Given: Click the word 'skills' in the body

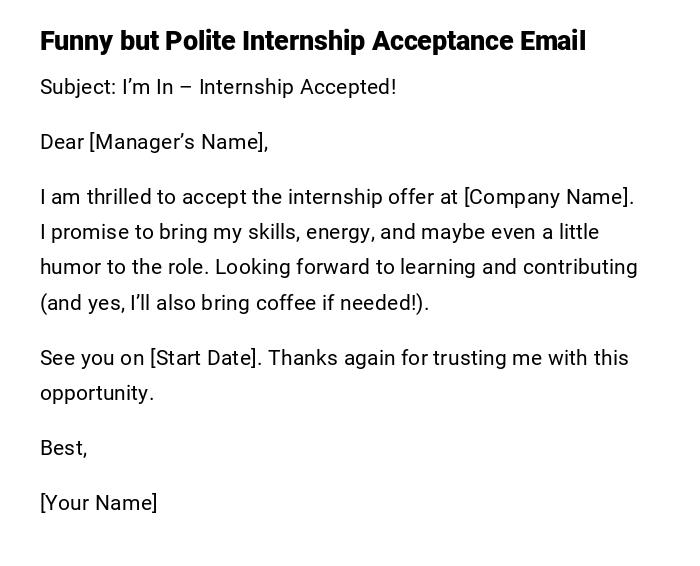Looking at the screenshot, I should [273, 232].
